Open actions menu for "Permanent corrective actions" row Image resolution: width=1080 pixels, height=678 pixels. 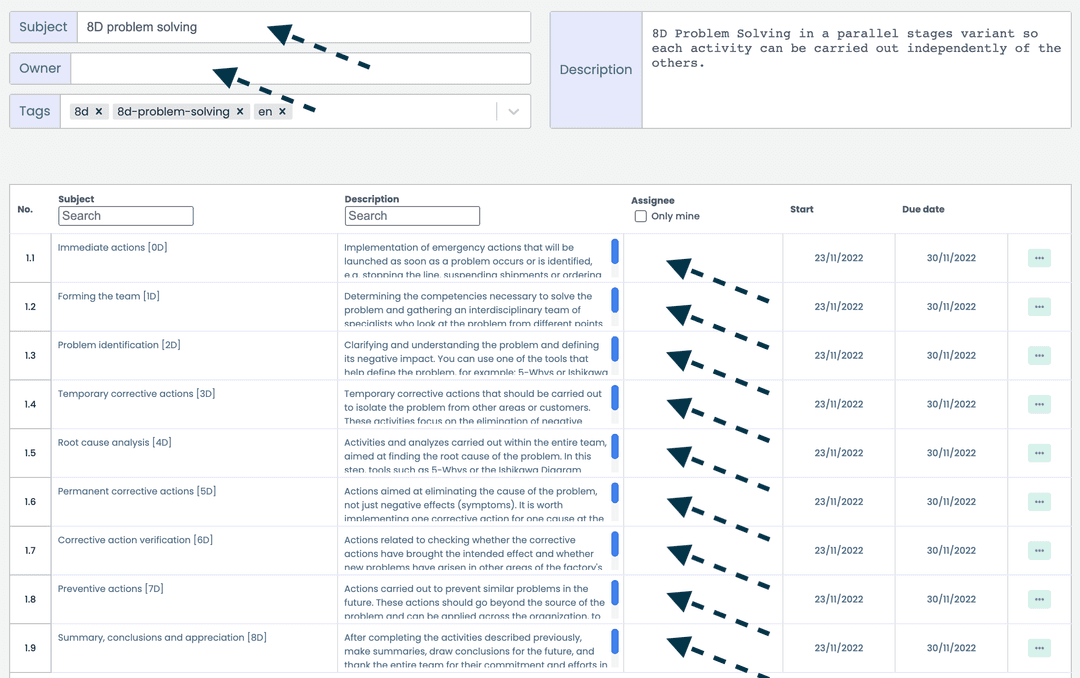[x=1039, y=501]
